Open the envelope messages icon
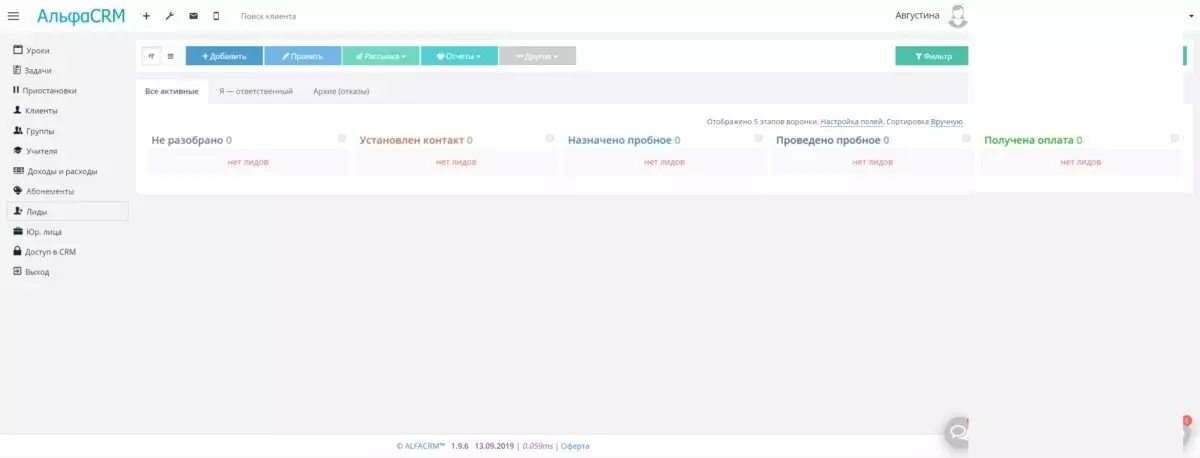Image resolution: width=1200 pixels, height=458 pixels. point(193,16)
